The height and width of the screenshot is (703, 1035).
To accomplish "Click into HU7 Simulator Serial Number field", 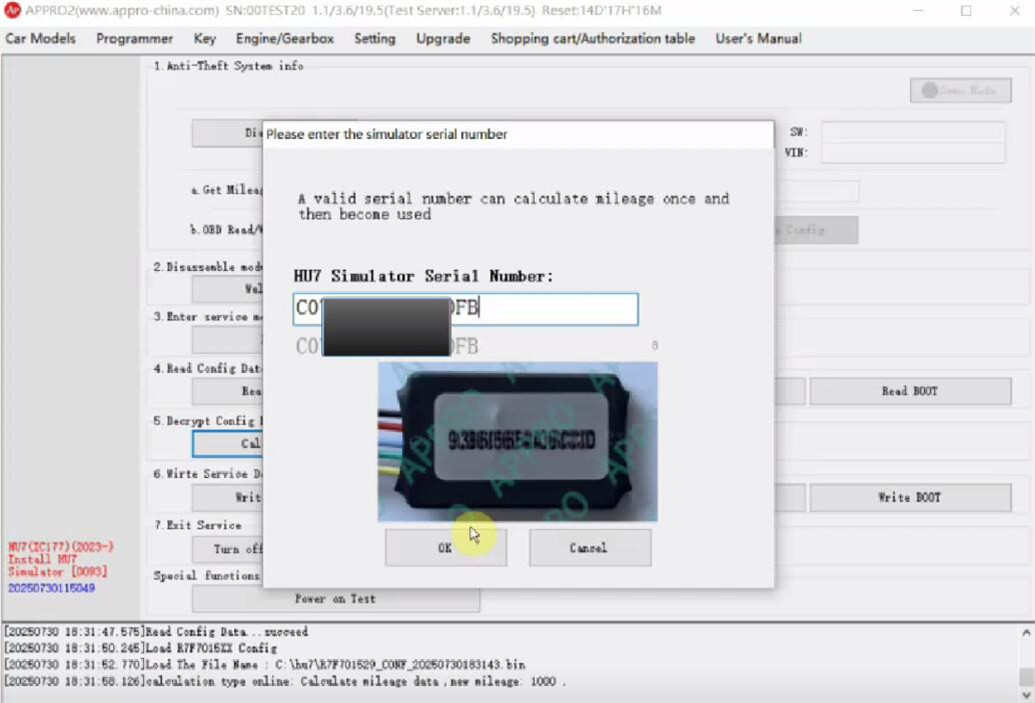I will [x=465, y=309].
